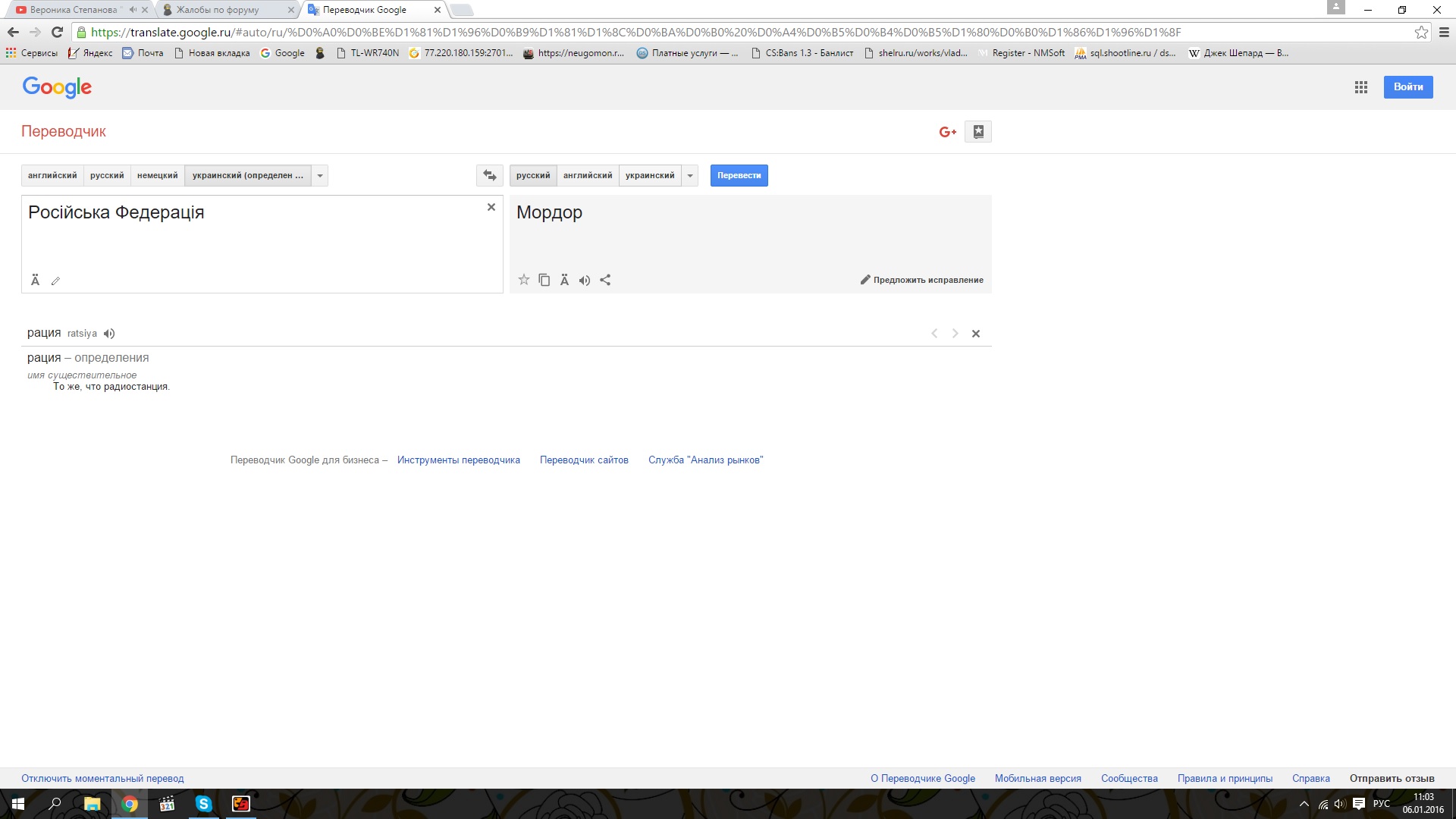Viewport: 1456px width, 819px height.
Task: Open taskbar clock and date
Action: pos(1423,804)
